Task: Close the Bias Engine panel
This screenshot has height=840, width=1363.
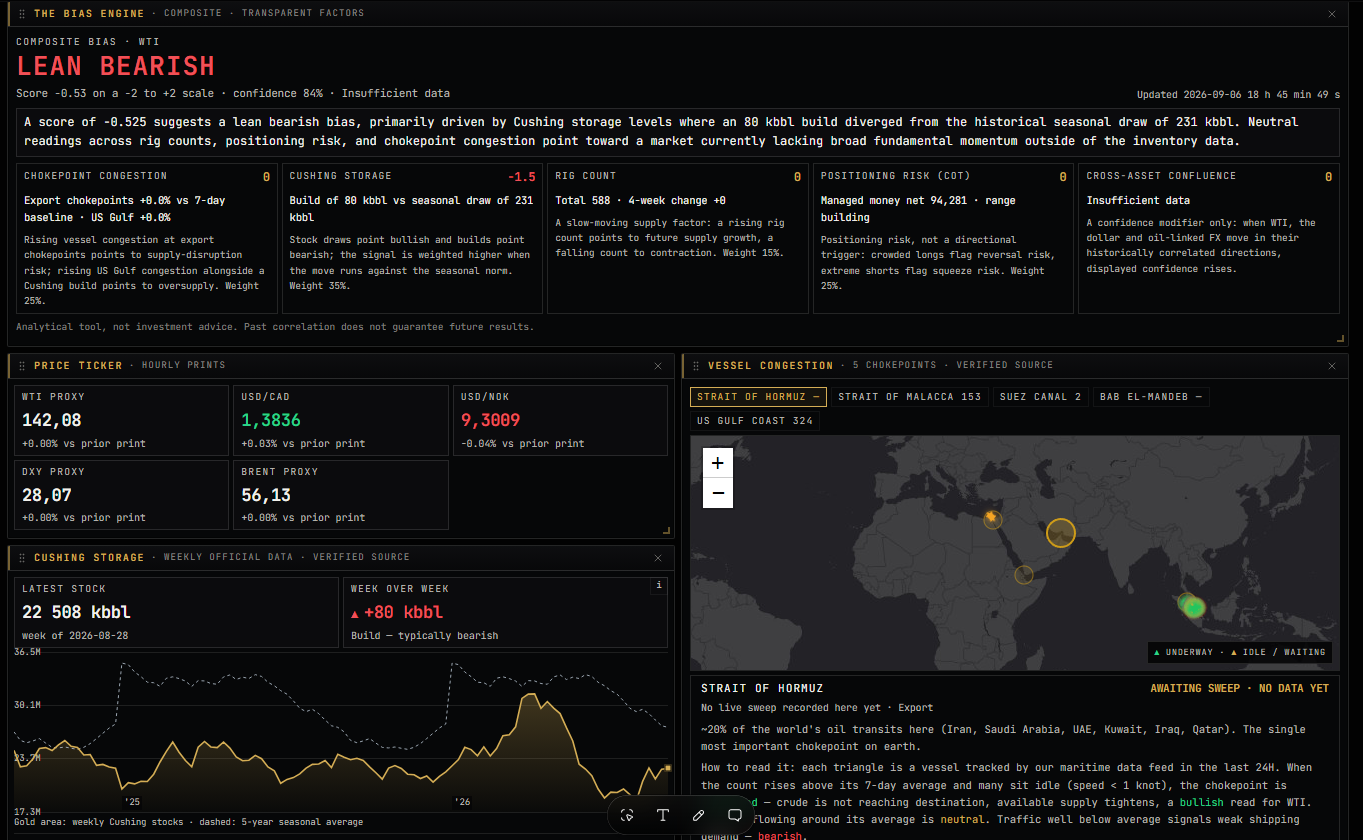Action: 1331,14
